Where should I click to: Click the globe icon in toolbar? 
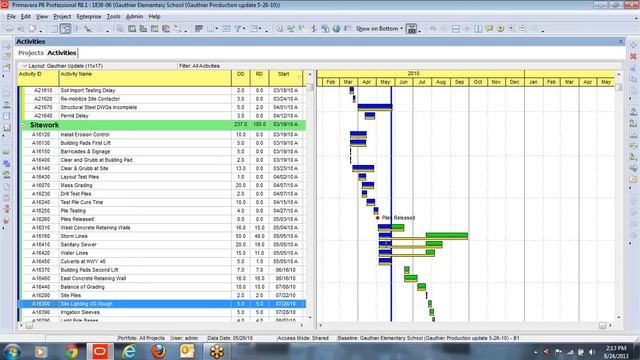click(x=336, y=29)
